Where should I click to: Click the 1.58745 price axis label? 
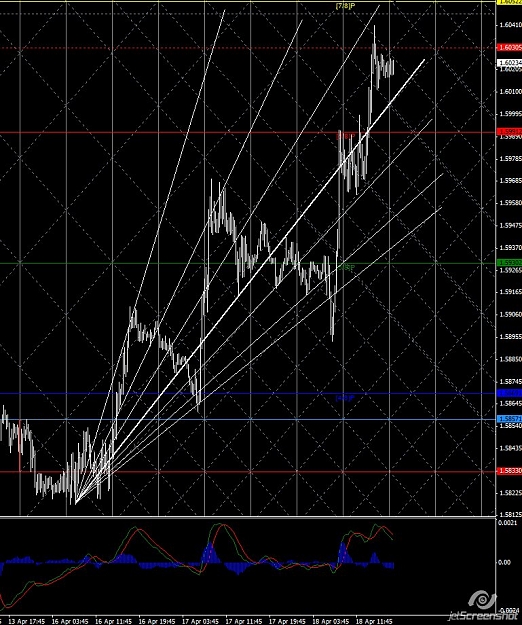510,381
